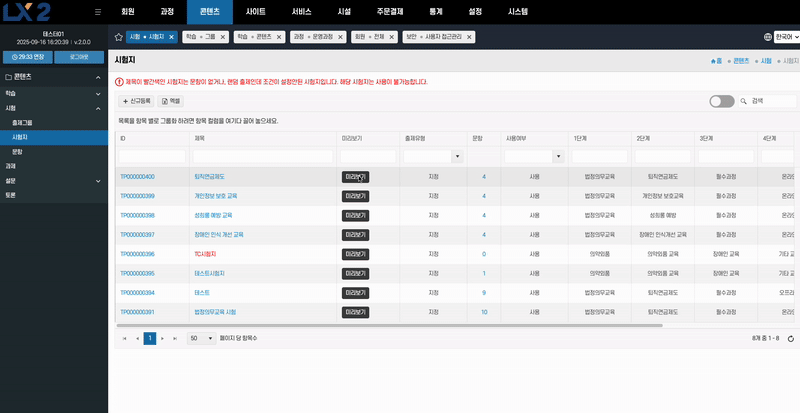Open the 출제유형 filter dropdown
The height and width of the screenshot is (413, 800).
click(x=457, y=157)
